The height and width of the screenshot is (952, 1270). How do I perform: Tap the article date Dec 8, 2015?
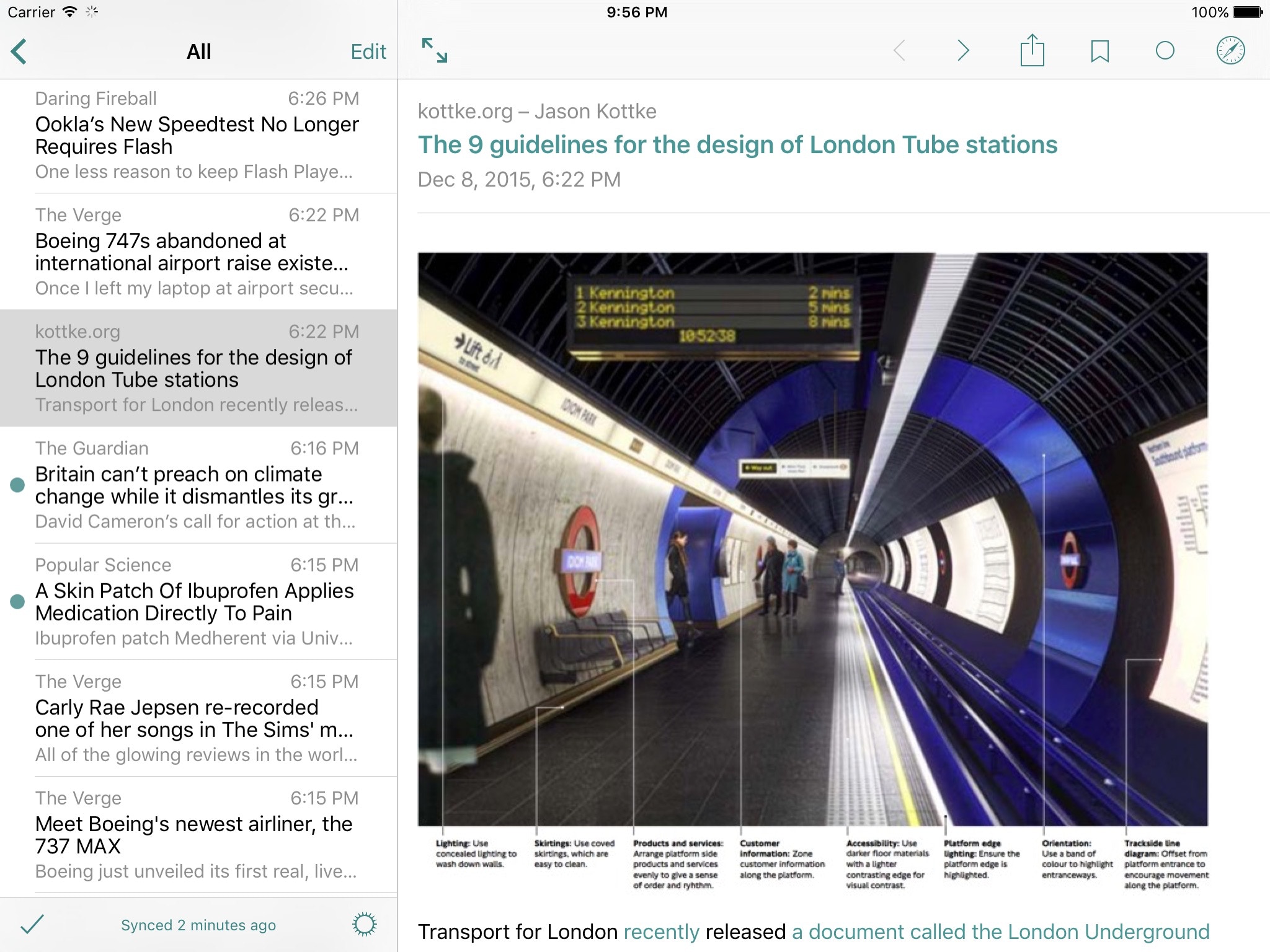click(x=519, y=179)
